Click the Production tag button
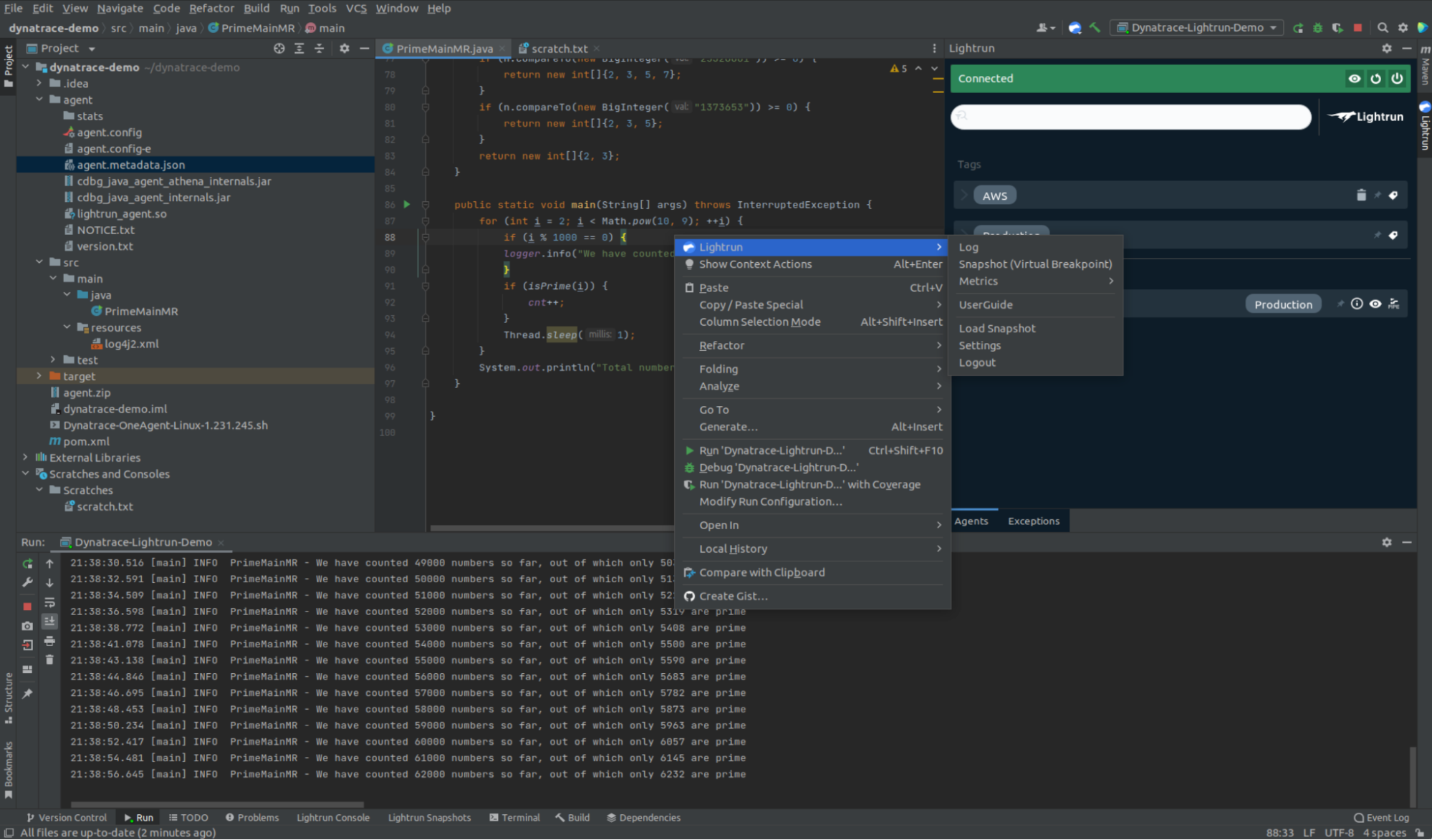This screenshot has height=840, width=1432. pos(1283,304)
